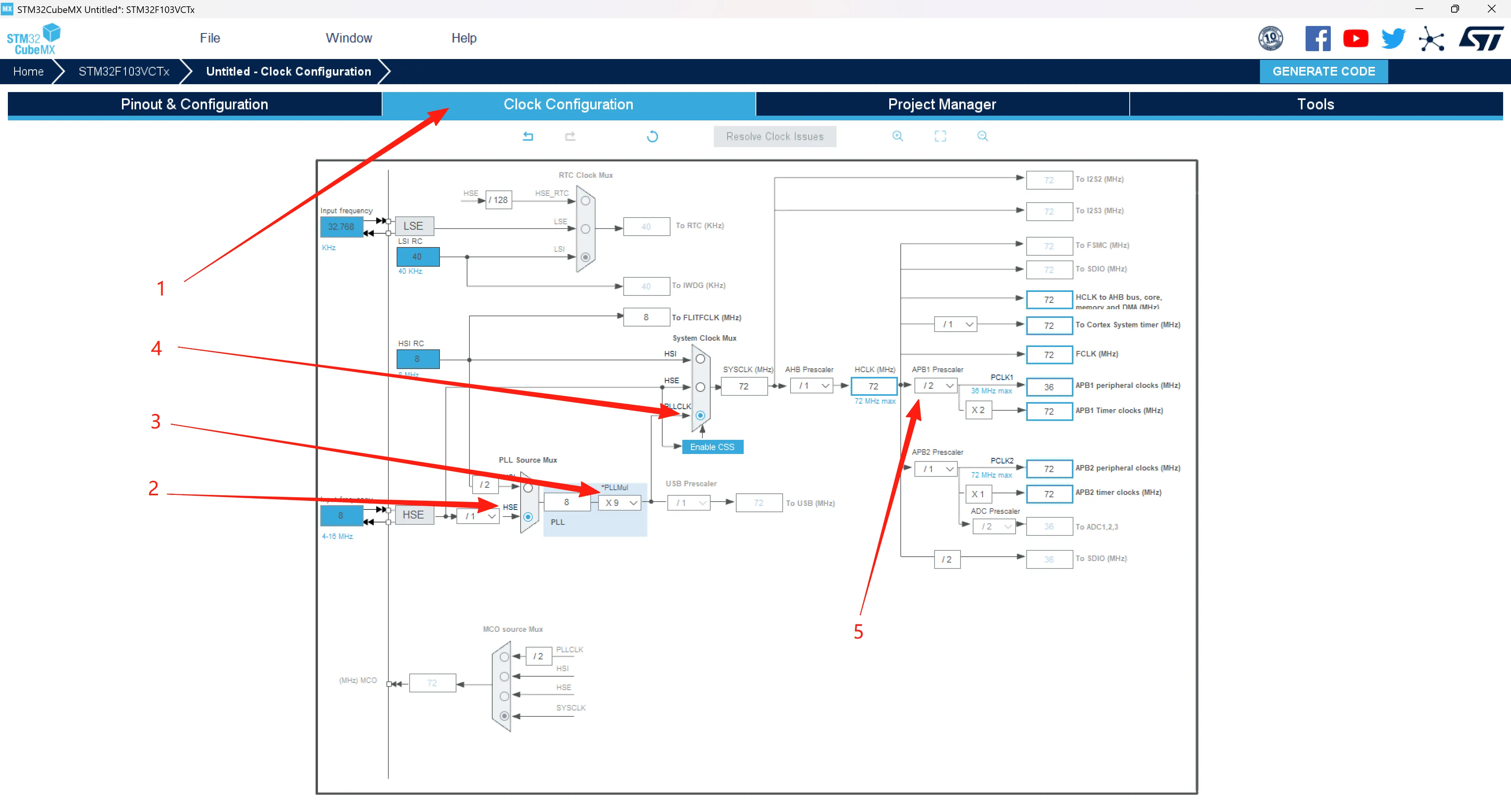Open the ST YouTube channel icon
This screenshot has width=1511, height=812.
coord(1356,39)
